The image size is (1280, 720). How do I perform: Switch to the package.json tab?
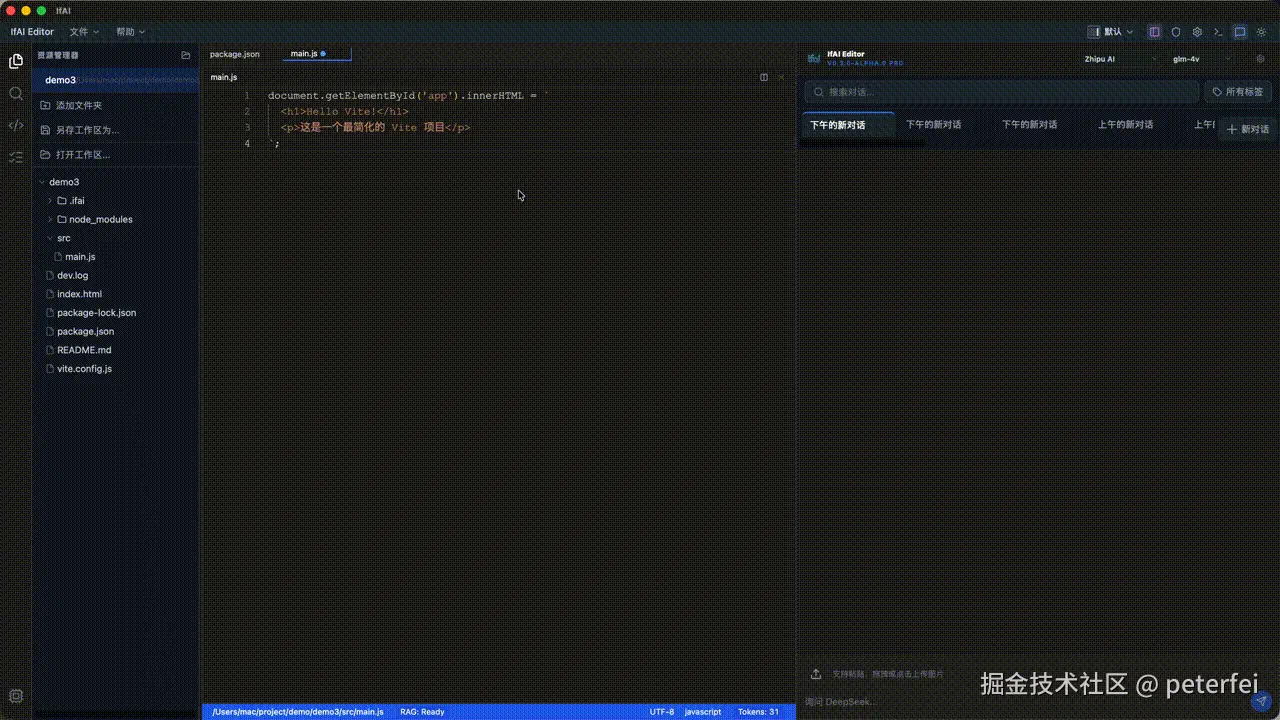[x=234, y=54]
